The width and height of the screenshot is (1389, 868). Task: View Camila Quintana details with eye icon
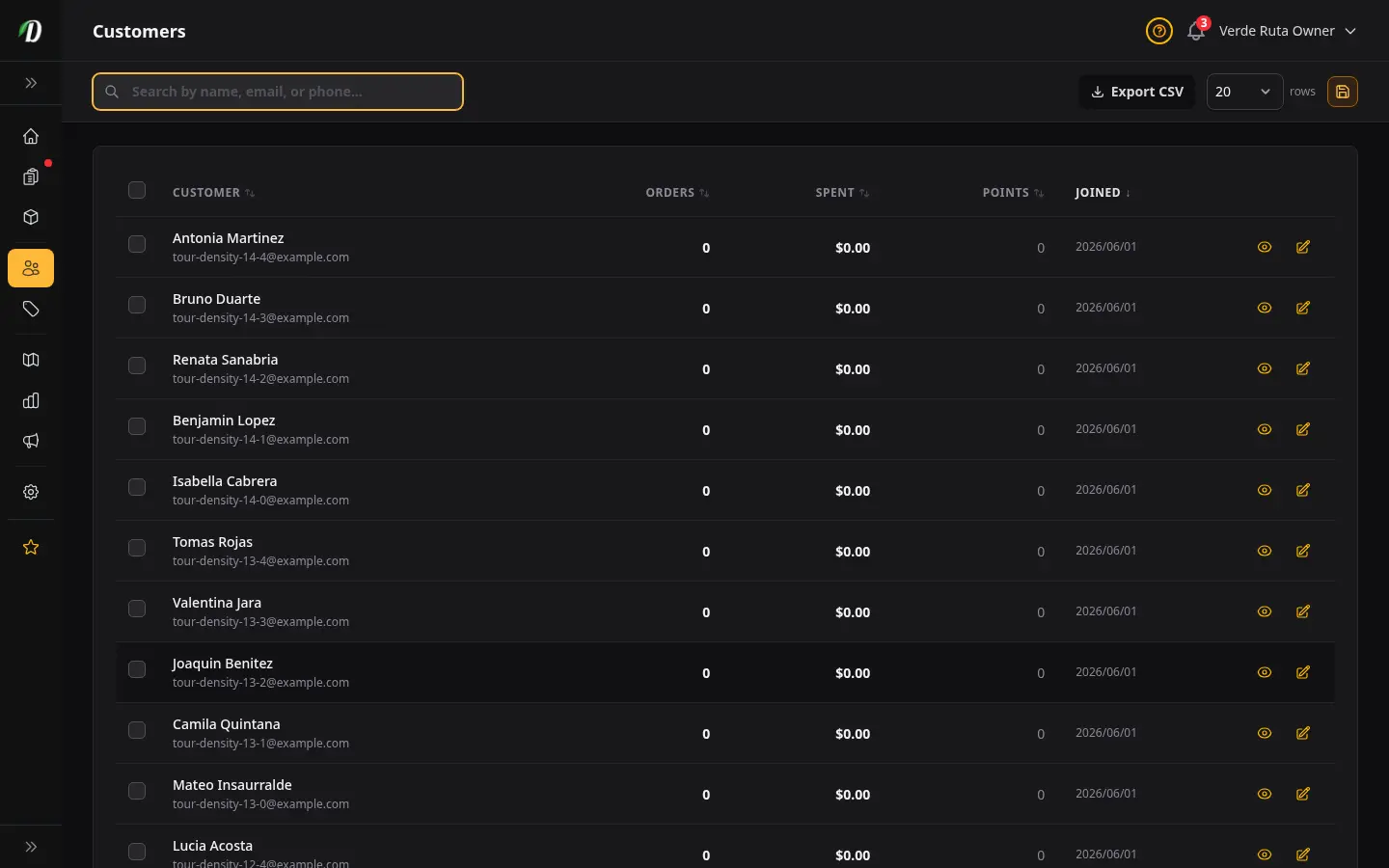(1265, 733)
